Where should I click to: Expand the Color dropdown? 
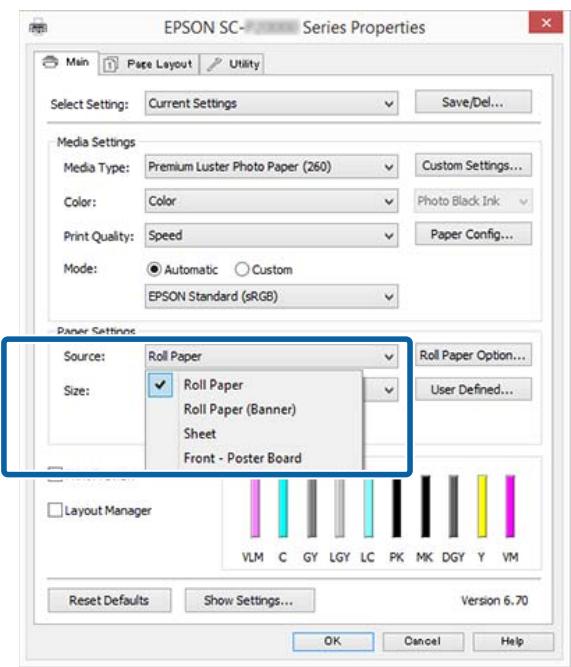coord(271,201)
